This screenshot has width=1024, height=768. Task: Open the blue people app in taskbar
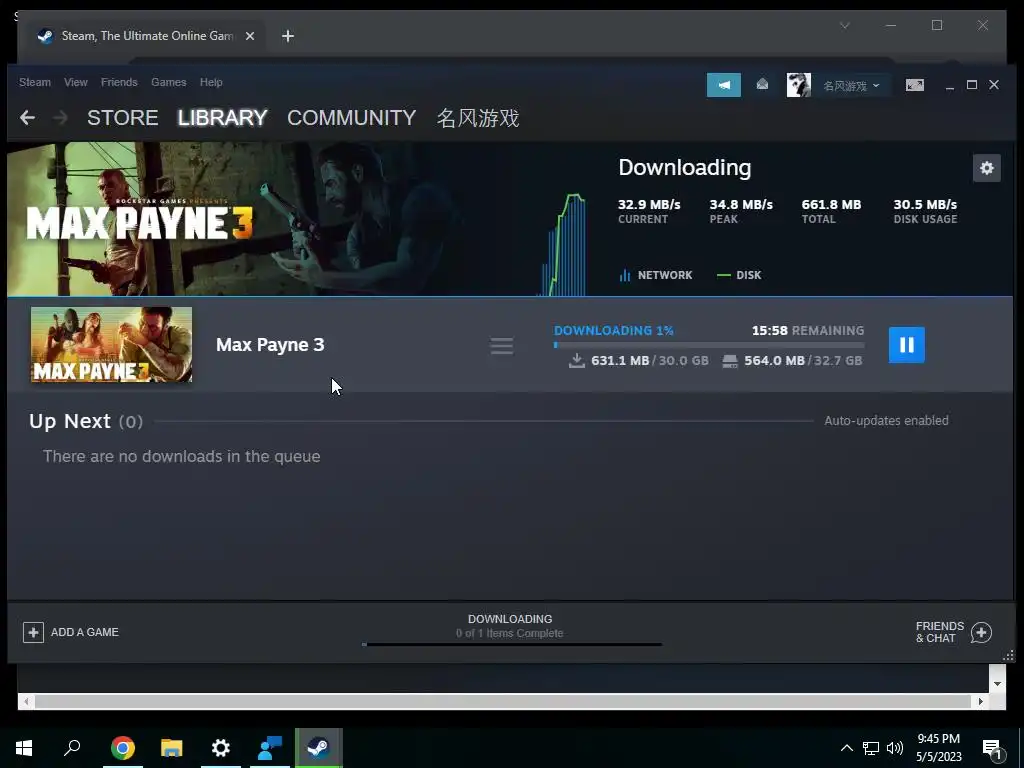click(270, 748)
